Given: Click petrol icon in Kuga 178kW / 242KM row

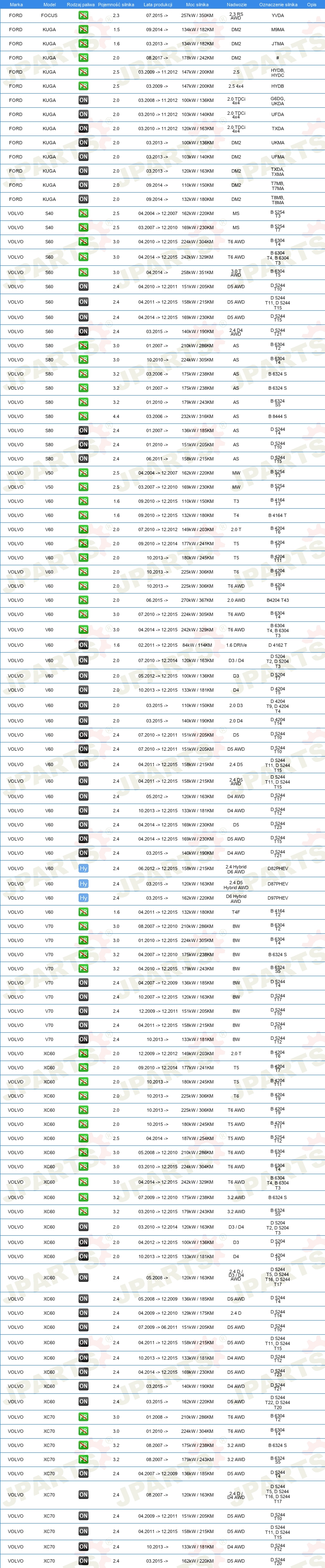Looking at the screenshot, I should pyautogui.click(x=84, y=58).
